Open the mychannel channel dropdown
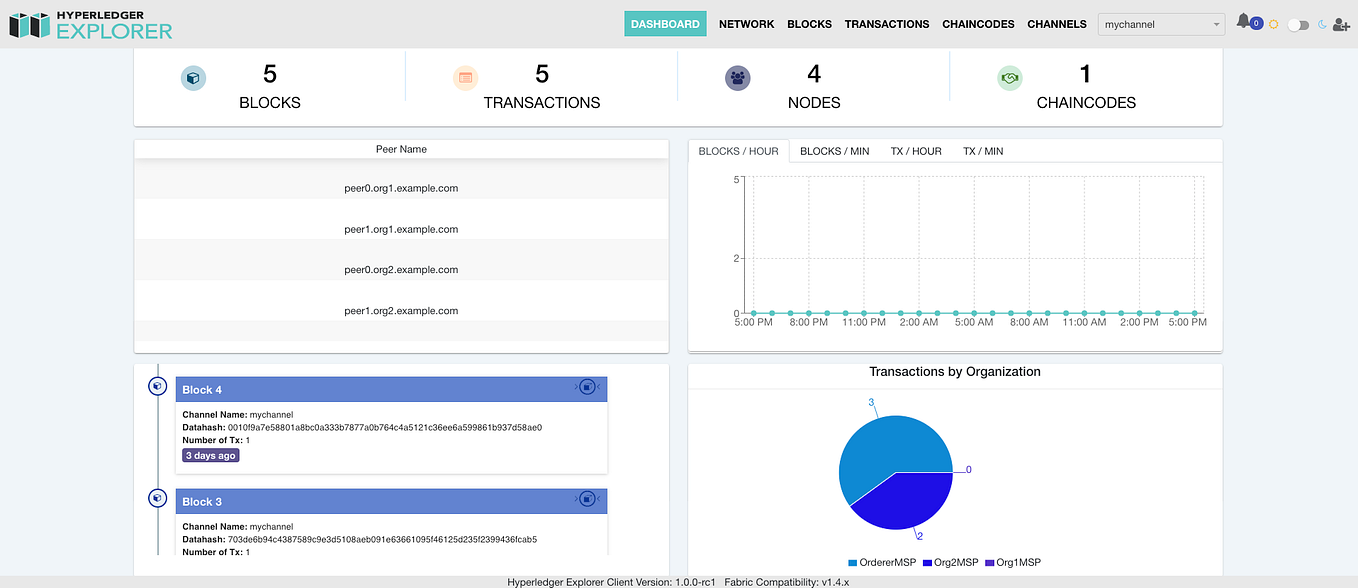 pyautogui.click(x=1160, y=23)
